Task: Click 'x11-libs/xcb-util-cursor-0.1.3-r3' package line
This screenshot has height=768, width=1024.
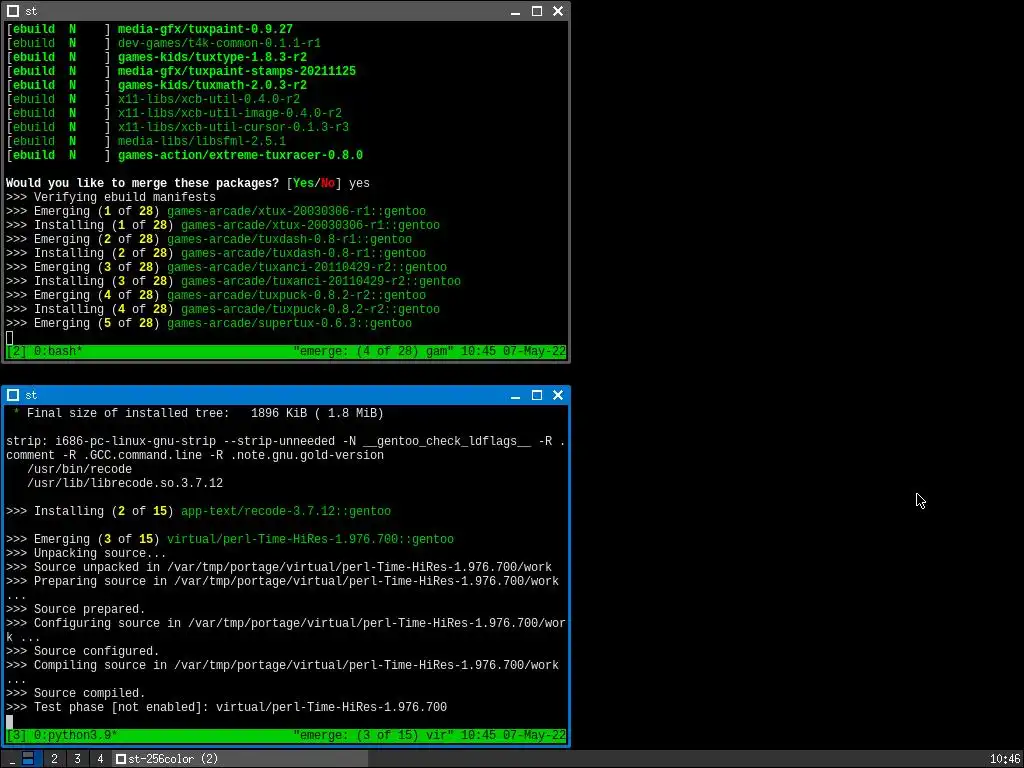Action: (233, 127)
